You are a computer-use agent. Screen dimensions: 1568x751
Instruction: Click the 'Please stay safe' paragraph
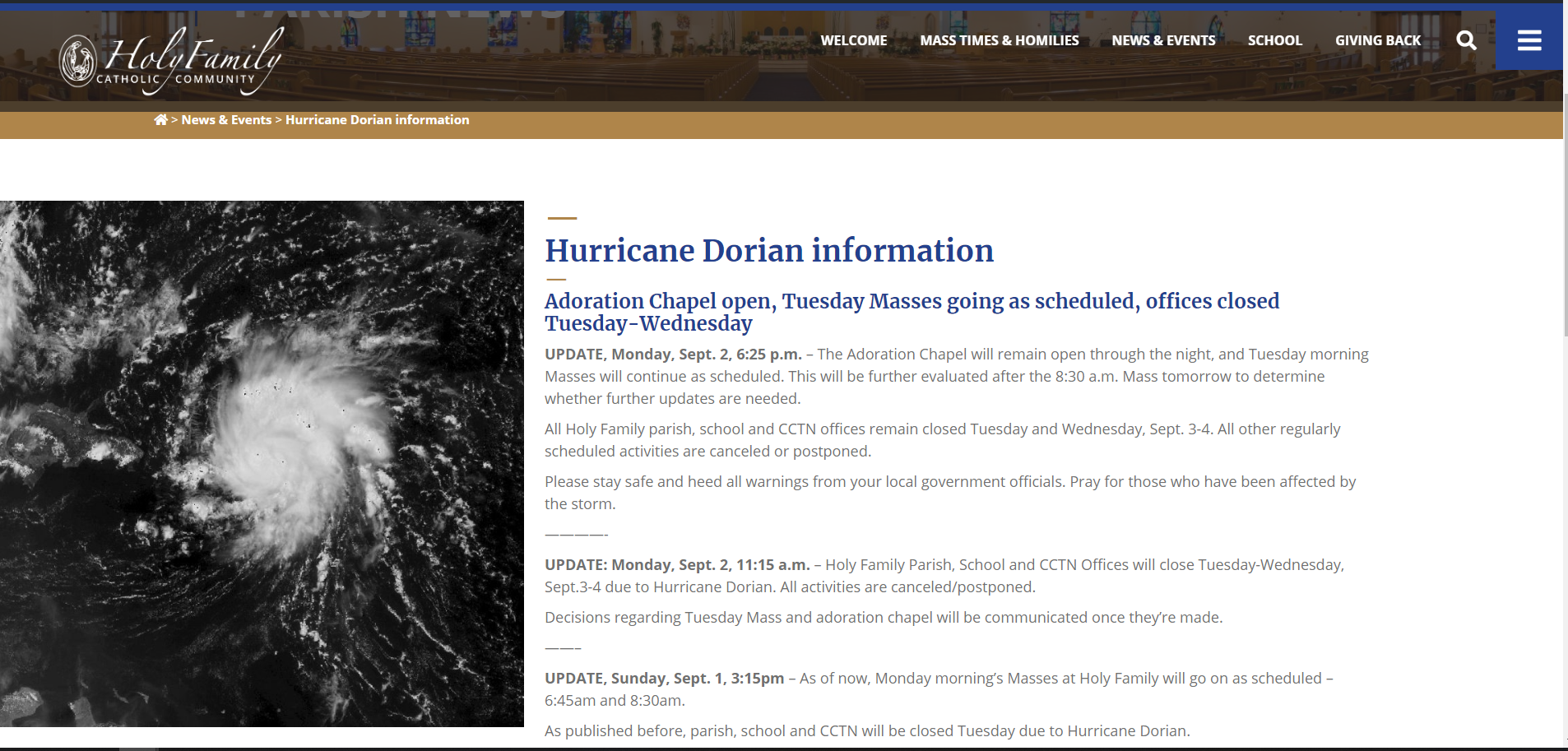[x=949, y=492]
